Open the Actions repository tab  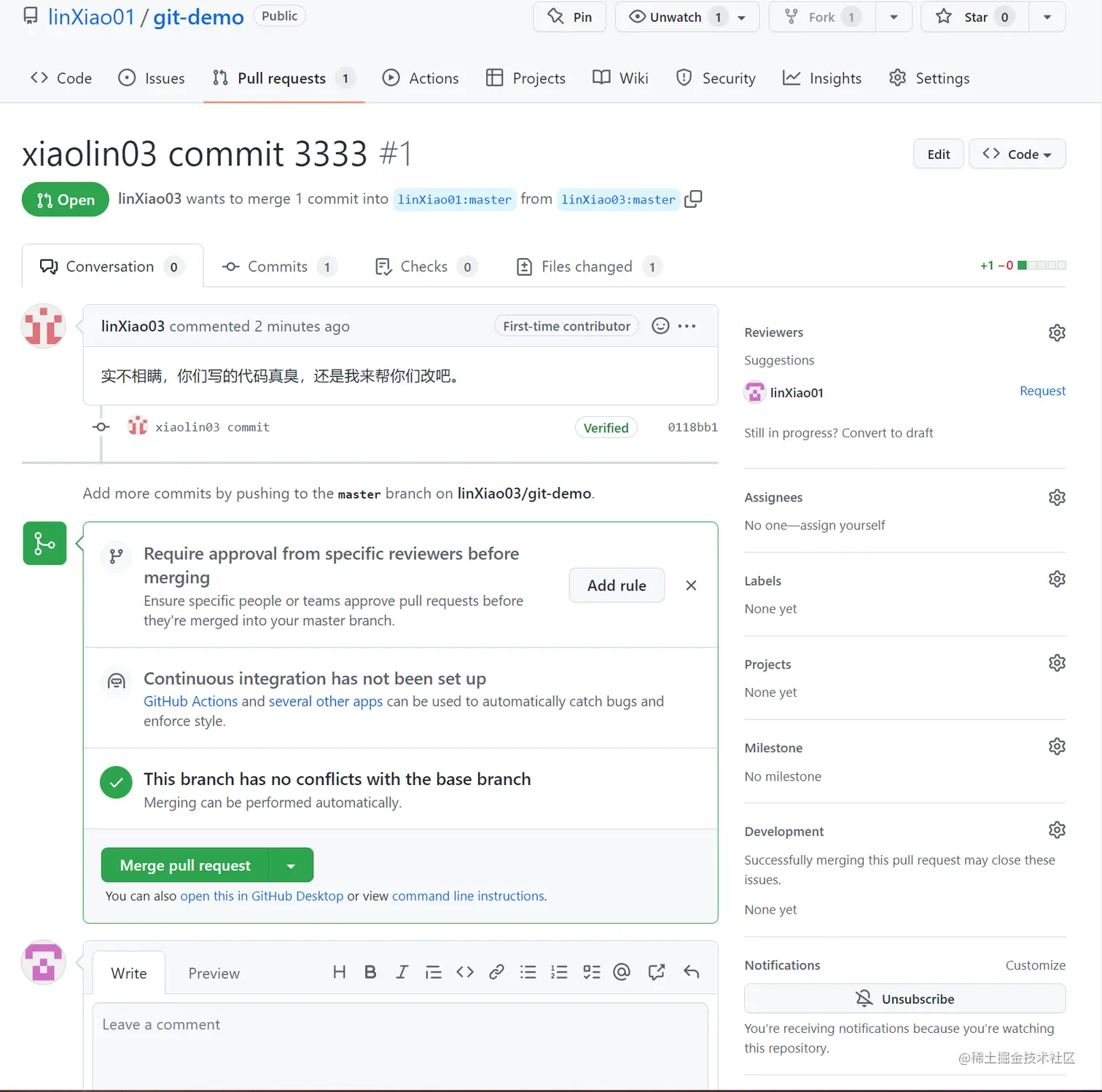(x=421, y=78)
